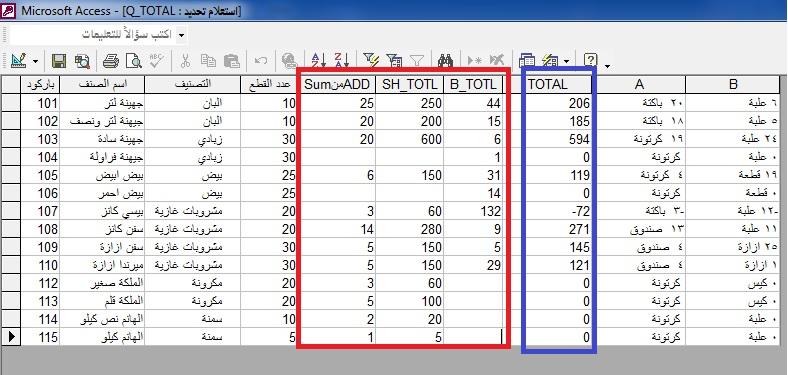This screenshot has width=788, height=375.
Task: Click Filter By Selection icon
Action: pyautogui.click(x=371, y=61)
